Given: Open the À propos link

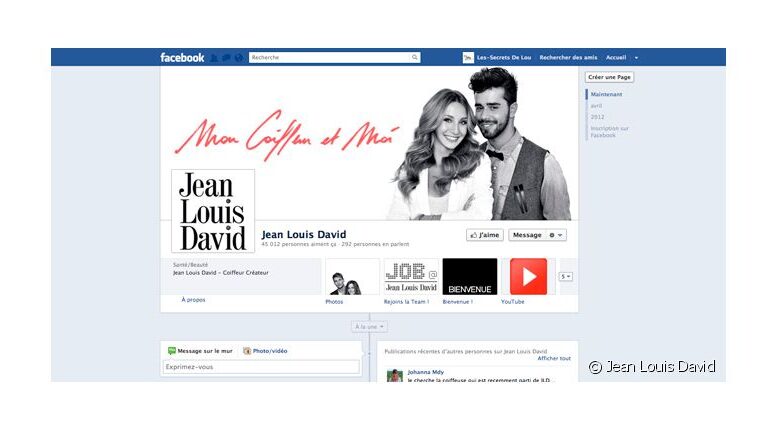Looking at the screenshot, I should [193, 300].
